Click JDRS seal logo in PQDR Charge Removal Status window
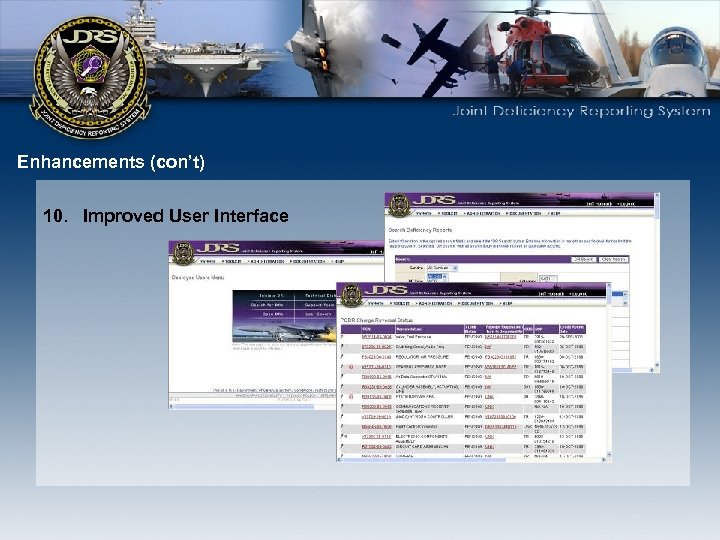 pyautogui.click(x=351, y=295)
